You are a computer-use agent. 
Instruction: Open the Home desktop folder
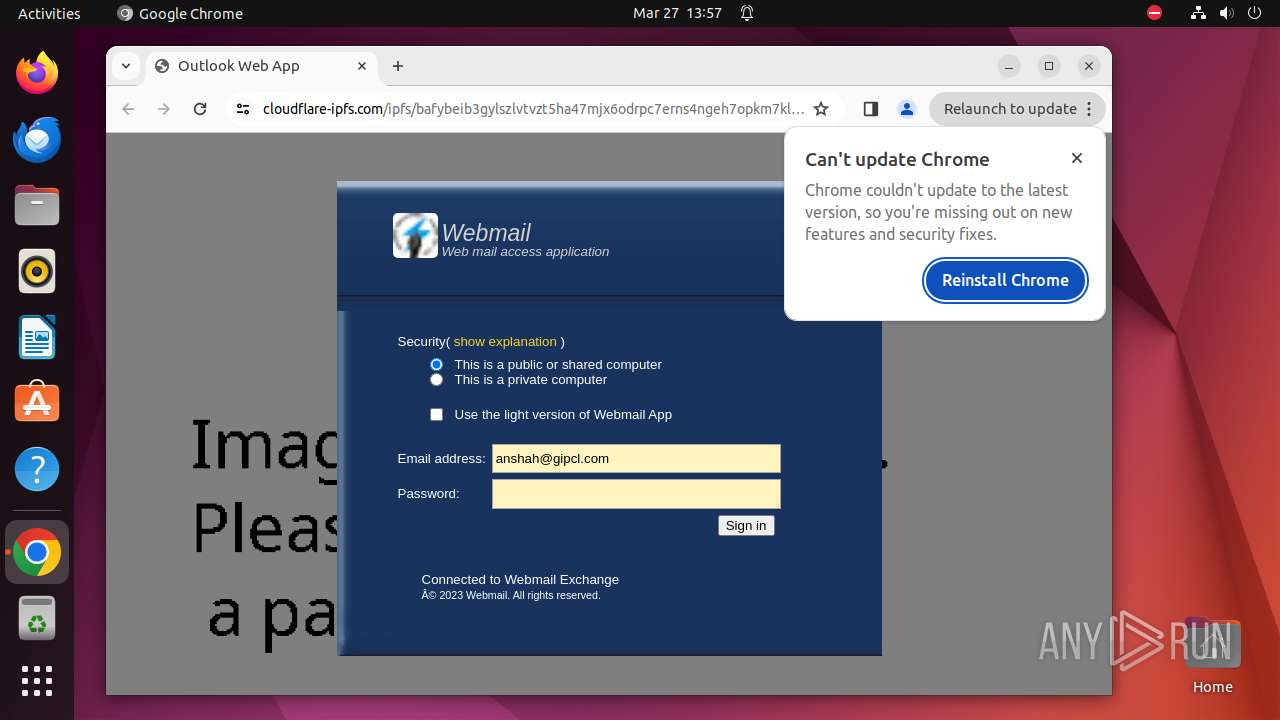tap(1212, 656)
